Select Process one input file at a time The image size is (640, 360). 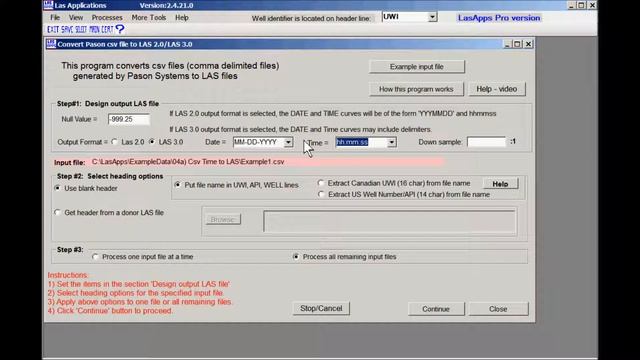[96, 257]
